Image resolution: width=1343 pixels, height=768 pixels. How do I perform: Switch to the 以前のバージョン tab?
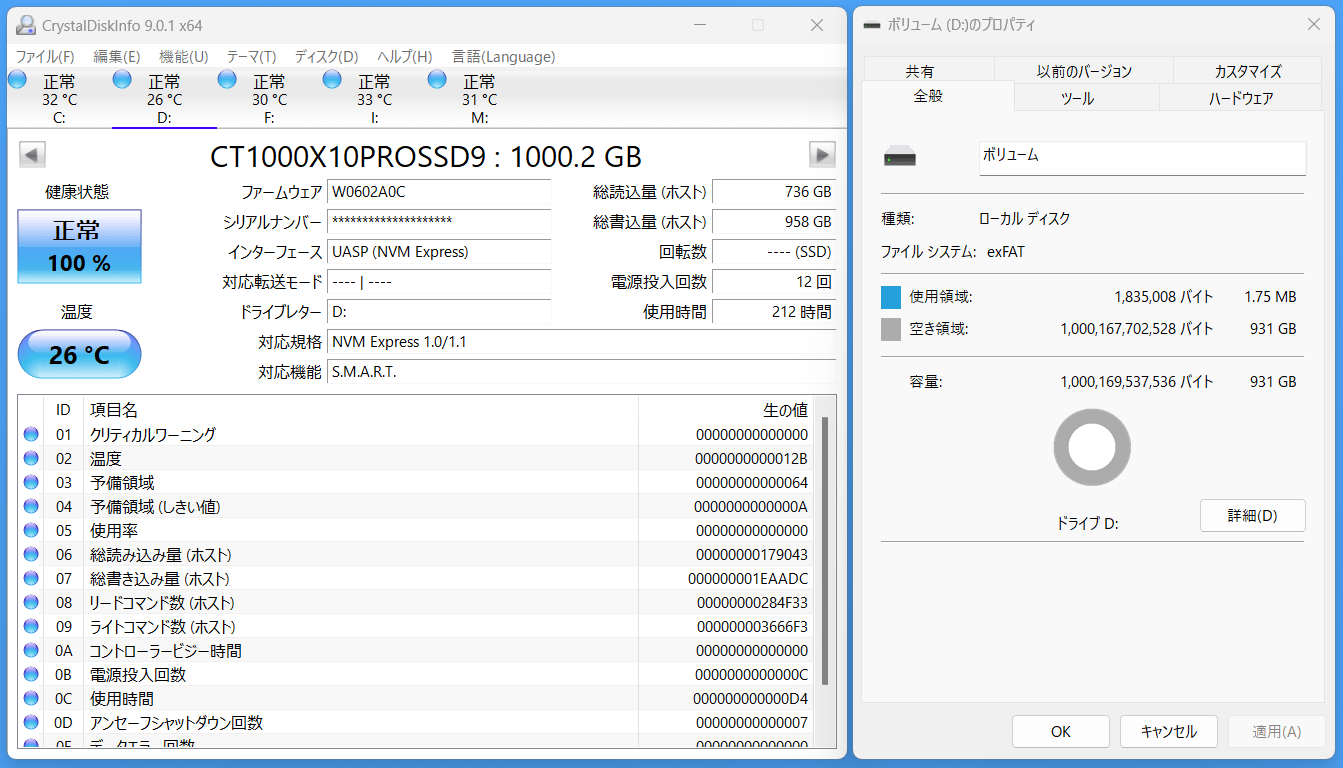pos(1084,71)
